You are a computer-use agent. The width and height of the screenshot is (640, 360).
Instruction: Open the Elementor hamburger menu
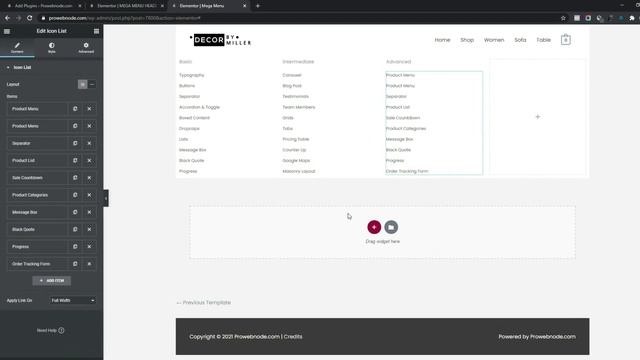coord(7,31)
